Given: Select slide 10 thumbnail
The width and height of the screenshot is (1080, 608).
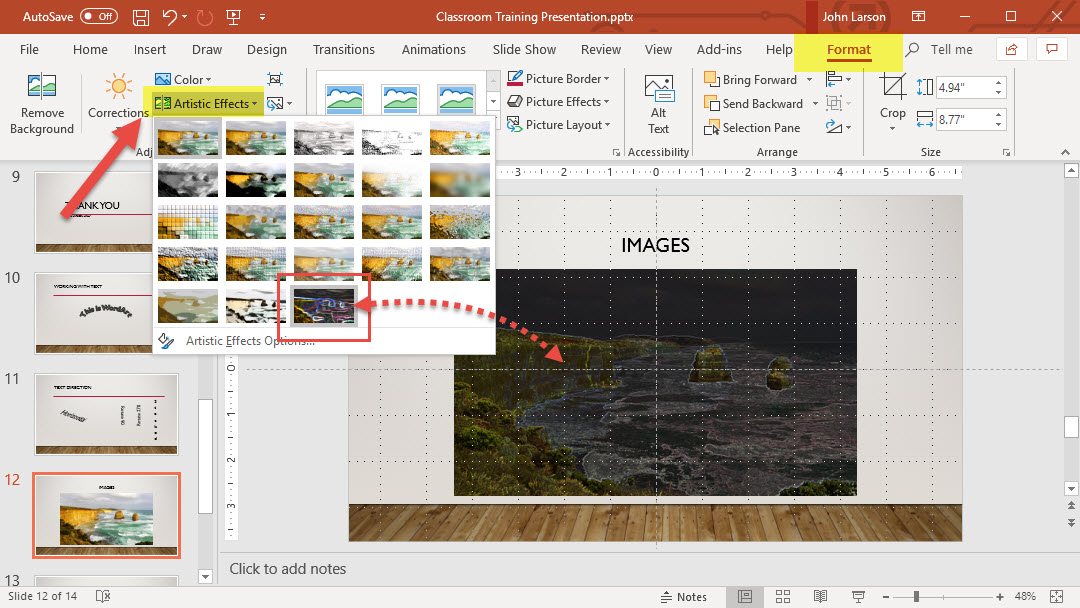Looking at the screenshot, I should (x=107, y=312).
